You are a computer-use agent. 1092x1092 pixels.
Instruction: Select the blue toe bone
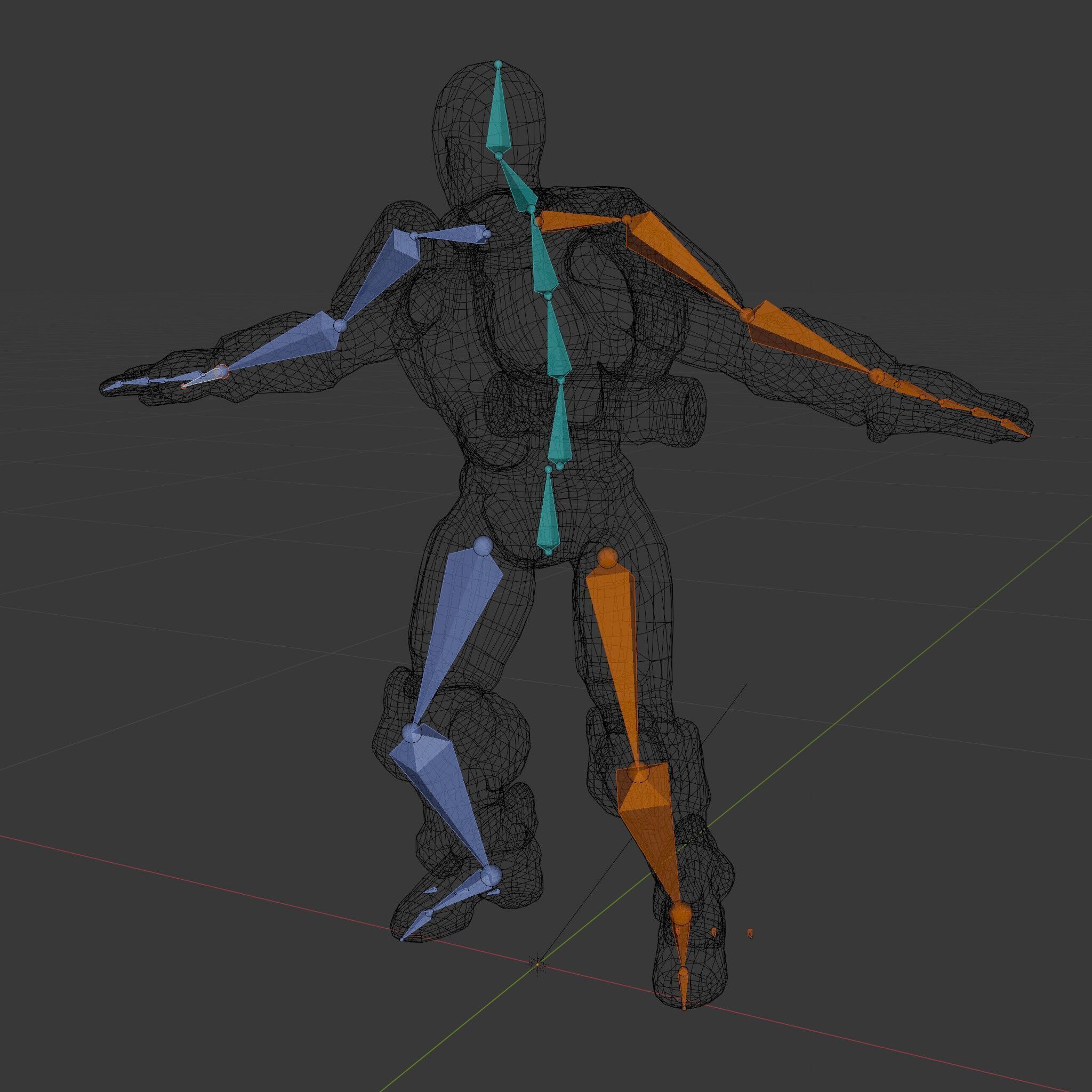pos(414,926)
